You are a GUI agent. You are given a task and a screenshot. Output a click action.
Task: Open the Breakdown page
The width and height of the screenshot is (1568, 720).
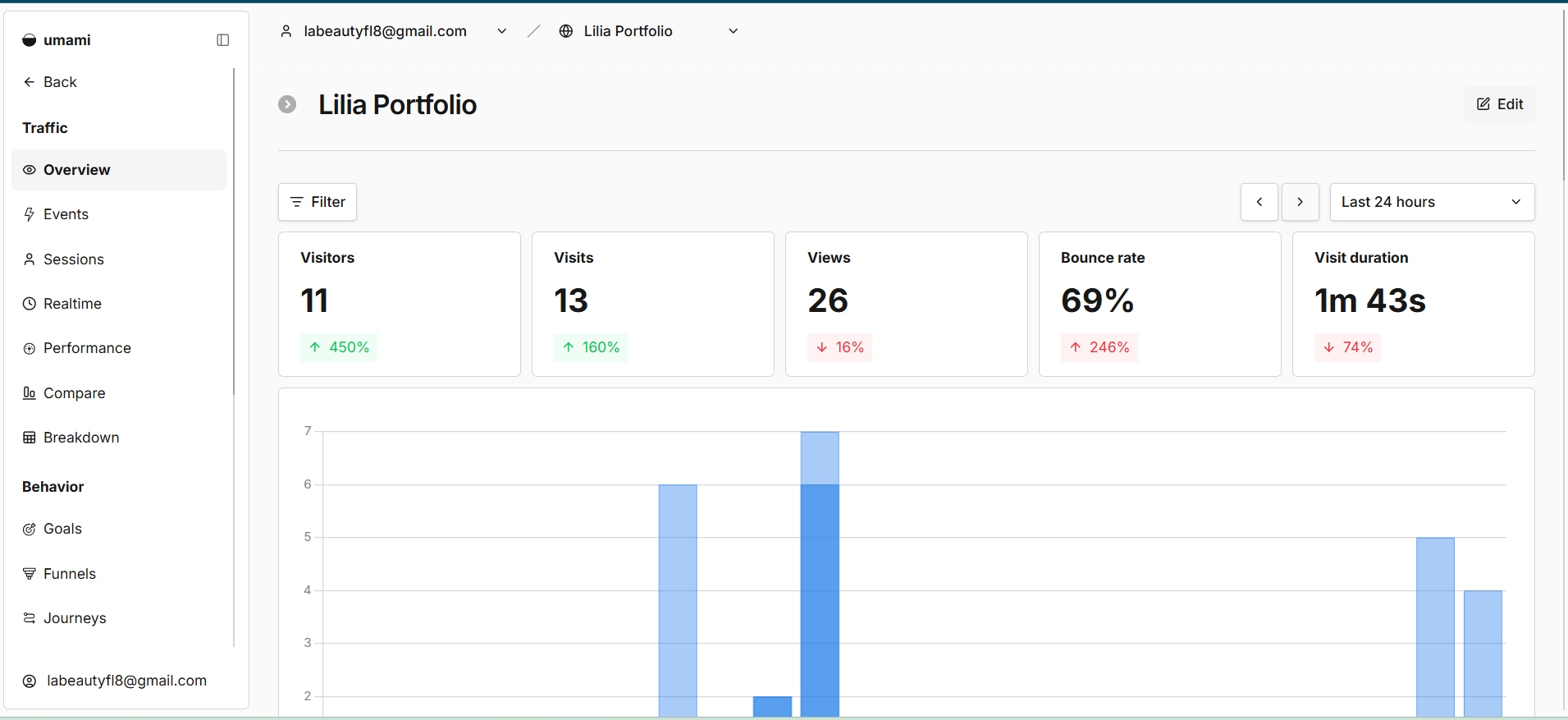(119, 438)
